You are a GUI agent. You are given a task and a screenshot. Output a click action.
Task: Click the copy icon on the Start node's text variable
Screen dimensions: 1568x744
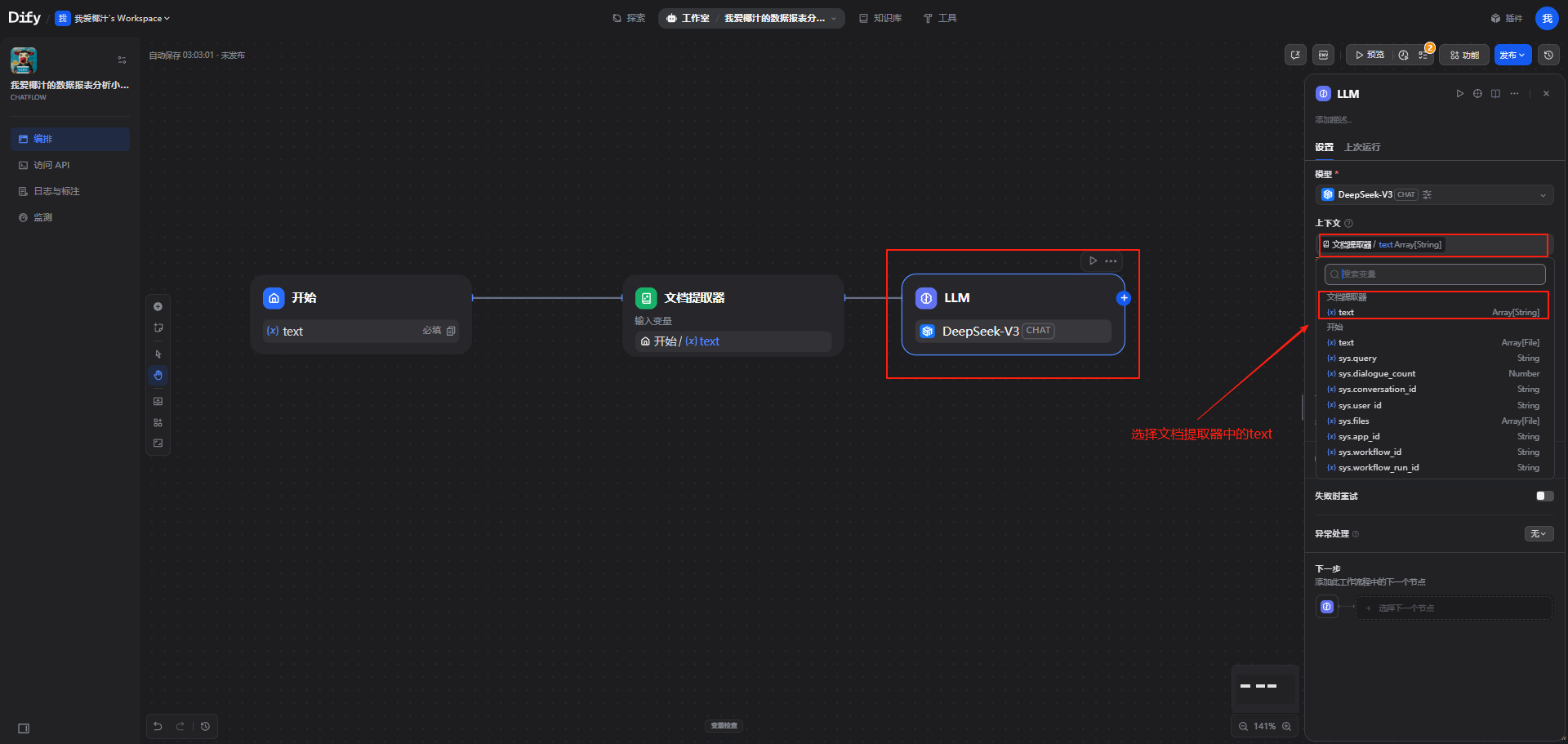tap(451, 331)
